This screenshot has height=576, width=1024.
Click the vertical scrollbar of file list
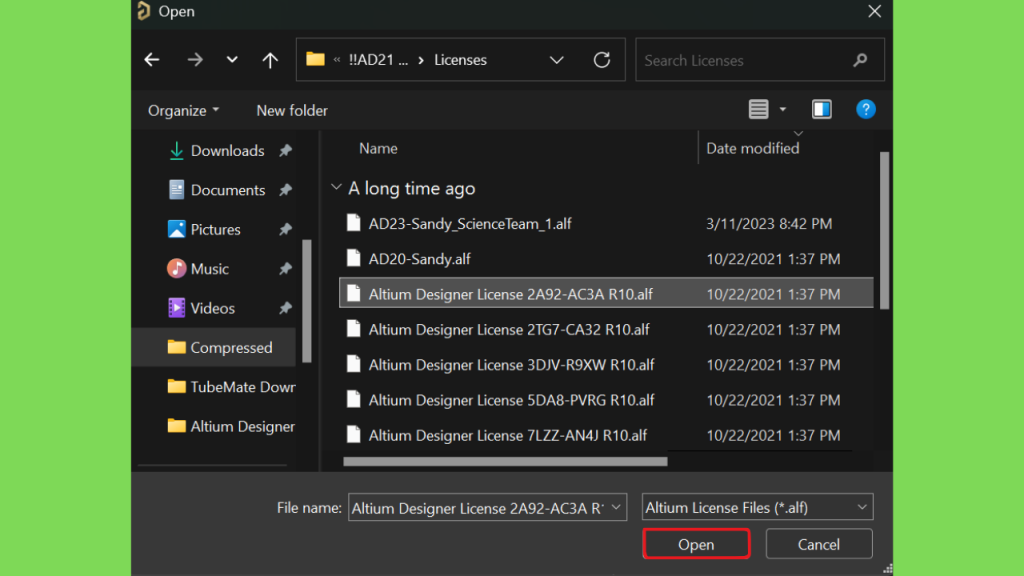click(884, 230)
